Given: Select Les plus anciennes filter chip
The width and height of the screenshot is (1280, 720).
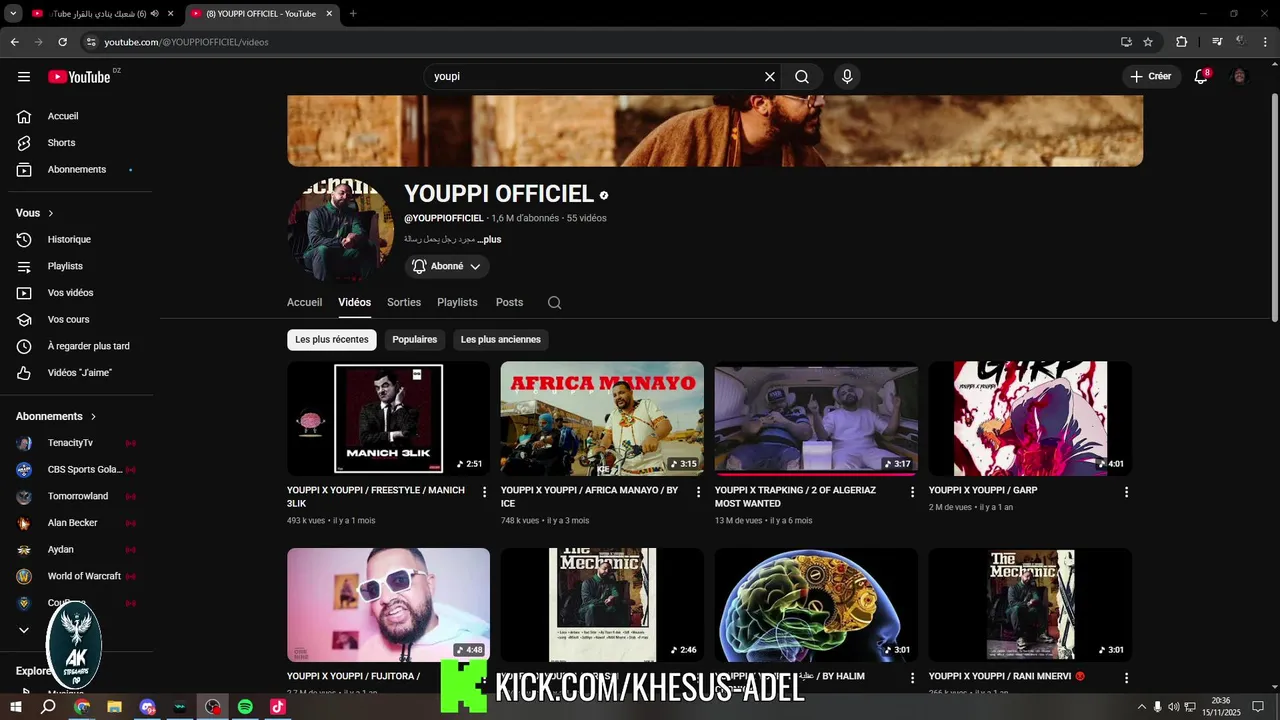Looking at the screenshot, I should [501, 340].
